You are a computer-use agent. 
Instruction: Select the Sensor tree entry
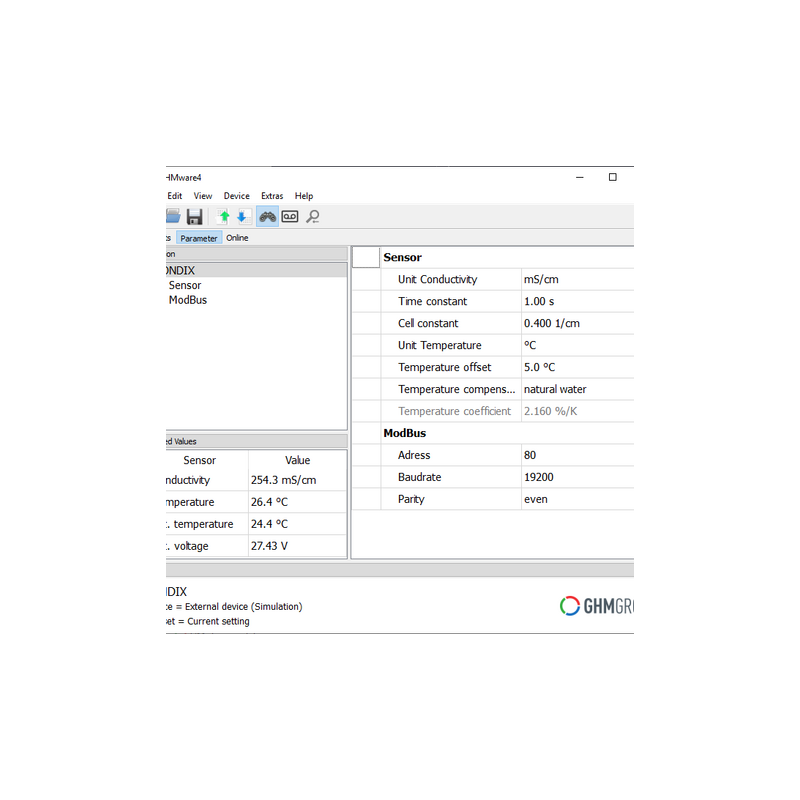185,285
